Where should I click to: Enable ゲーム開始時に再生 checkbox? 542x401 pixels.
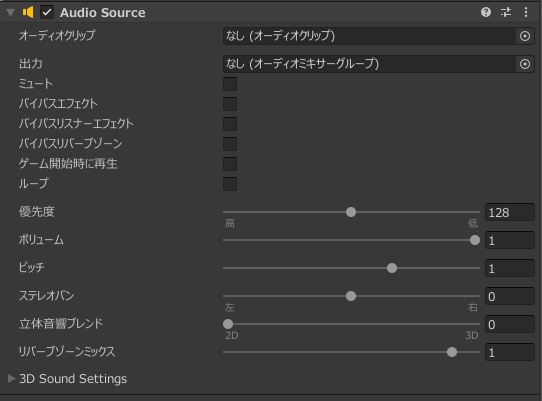[x=230, y=164]
